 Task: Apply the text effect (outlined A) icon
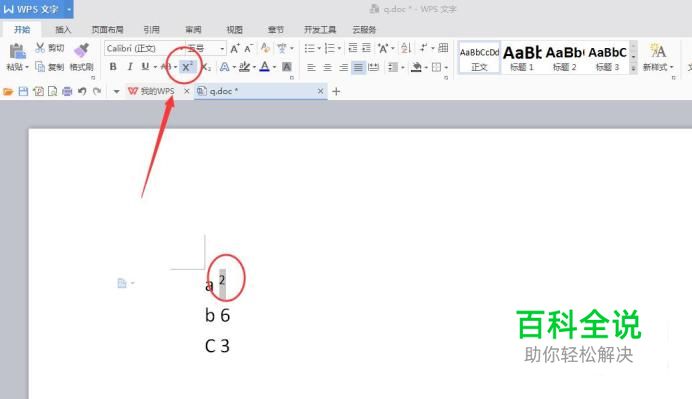(x=225, y=67)
